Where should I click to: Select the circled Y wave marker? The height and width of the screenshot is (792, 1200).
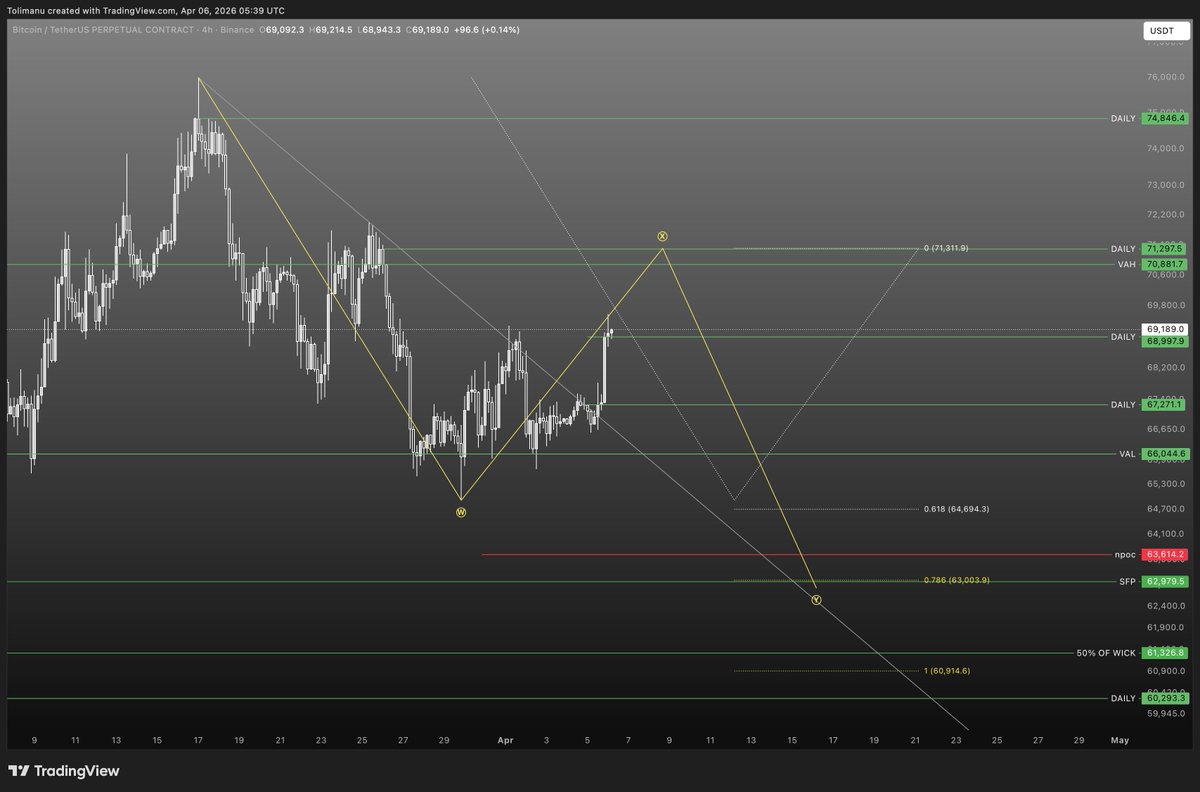(x=817, y=600)
